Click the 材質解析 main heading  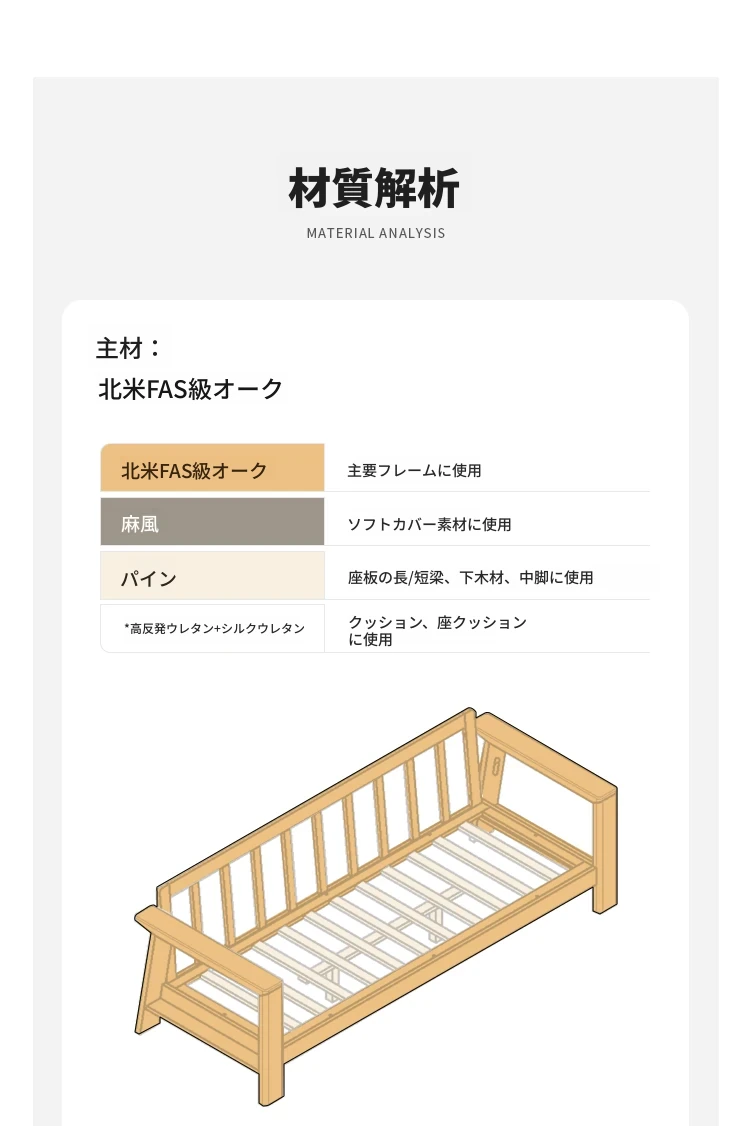click(374, 188)
